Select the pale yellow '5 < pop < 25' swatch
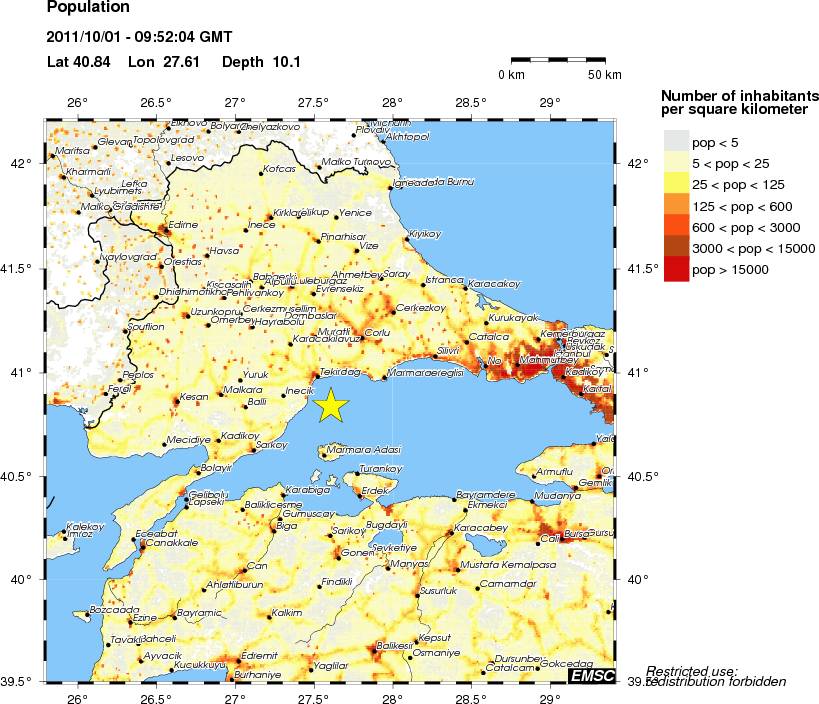 coord(677,164)
